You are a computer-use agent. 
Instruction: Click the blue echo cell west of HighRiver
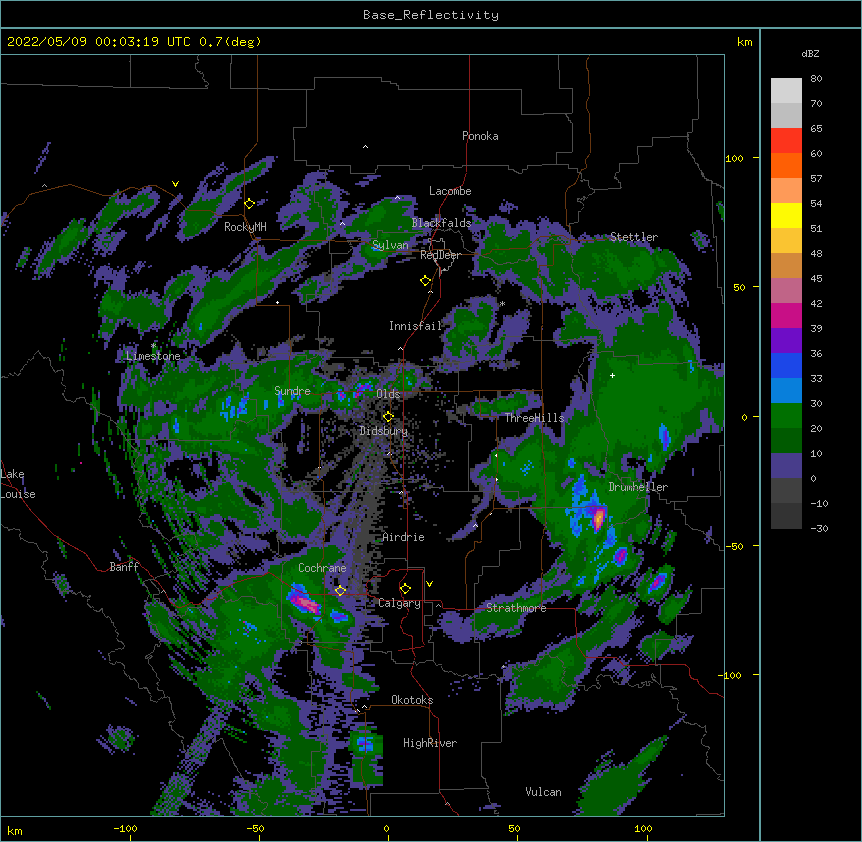tap(365, 745)
